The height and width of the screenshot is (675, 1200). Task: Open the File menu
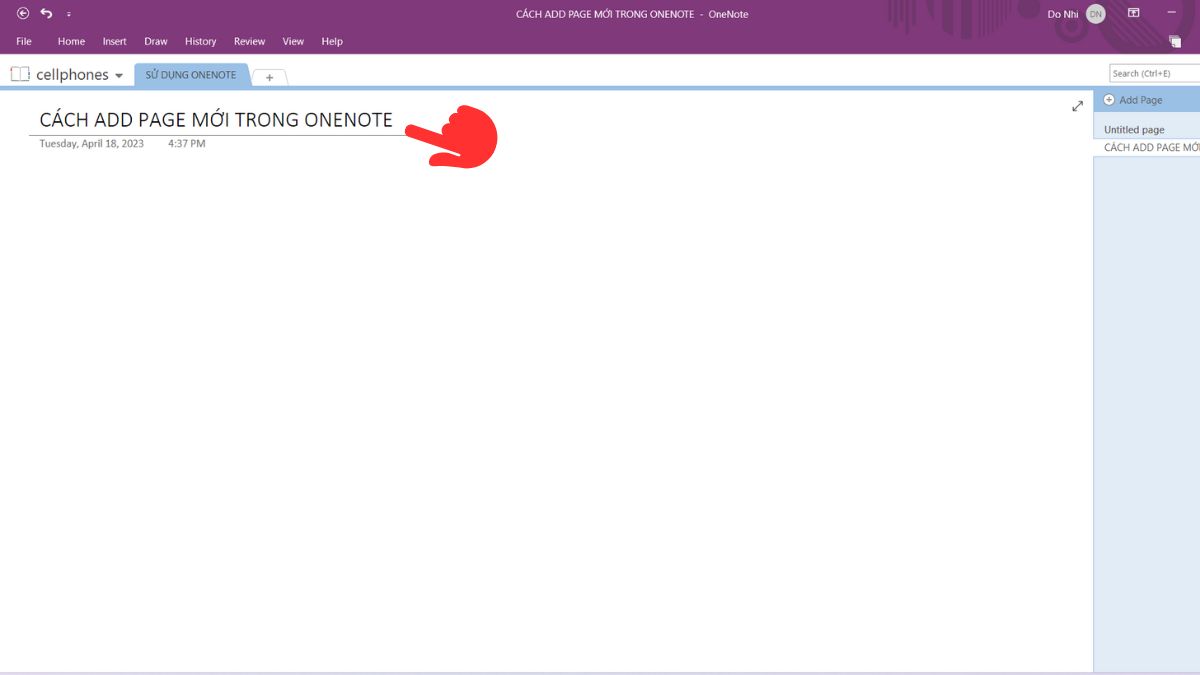[x=24, y=41]
